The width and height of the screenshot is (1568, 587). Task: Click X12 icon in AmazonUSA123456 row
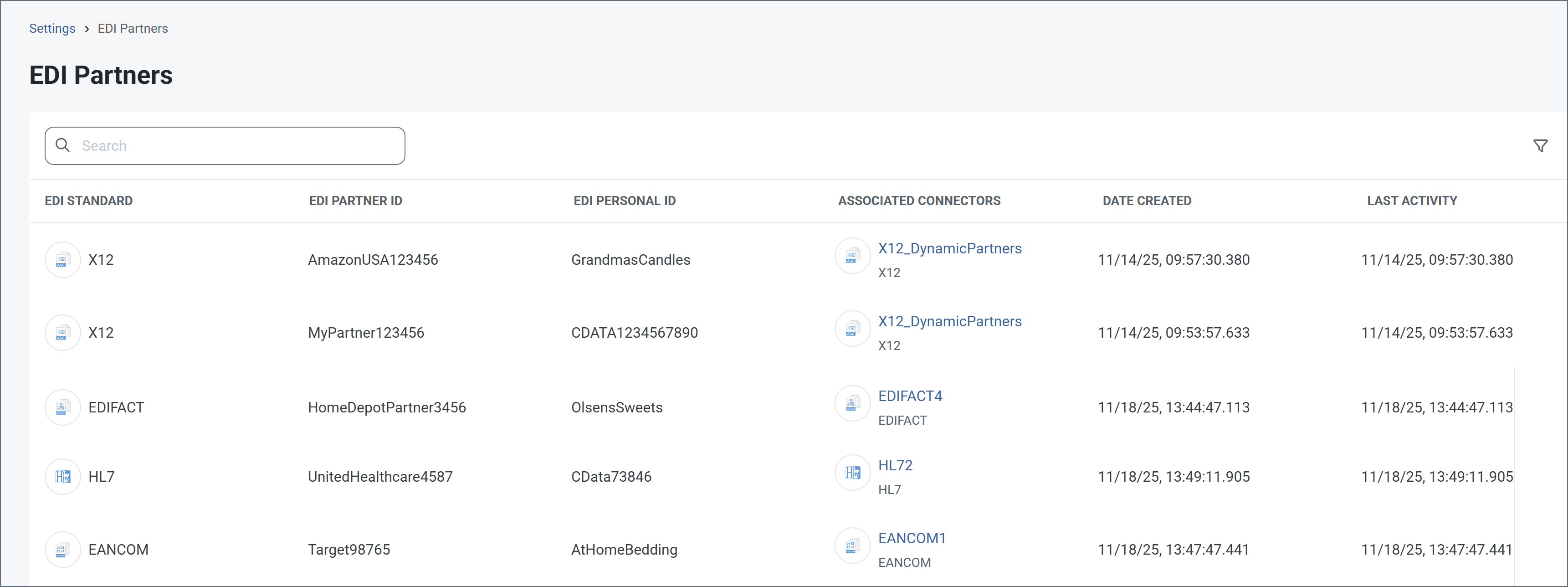pos(62,260)
